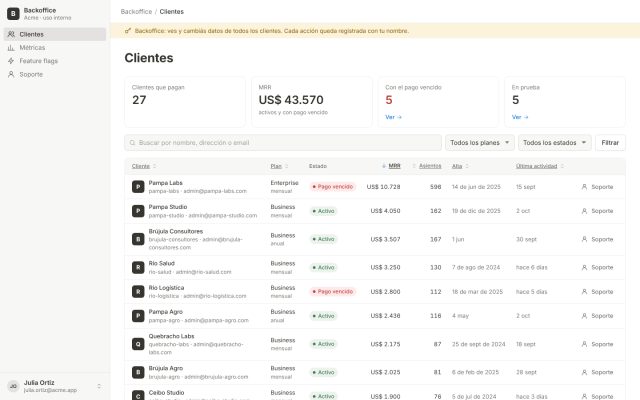Click Pampa Labs avatar icon
The width and height of the screenshot is (640, 400).
[x=138, y=187]
